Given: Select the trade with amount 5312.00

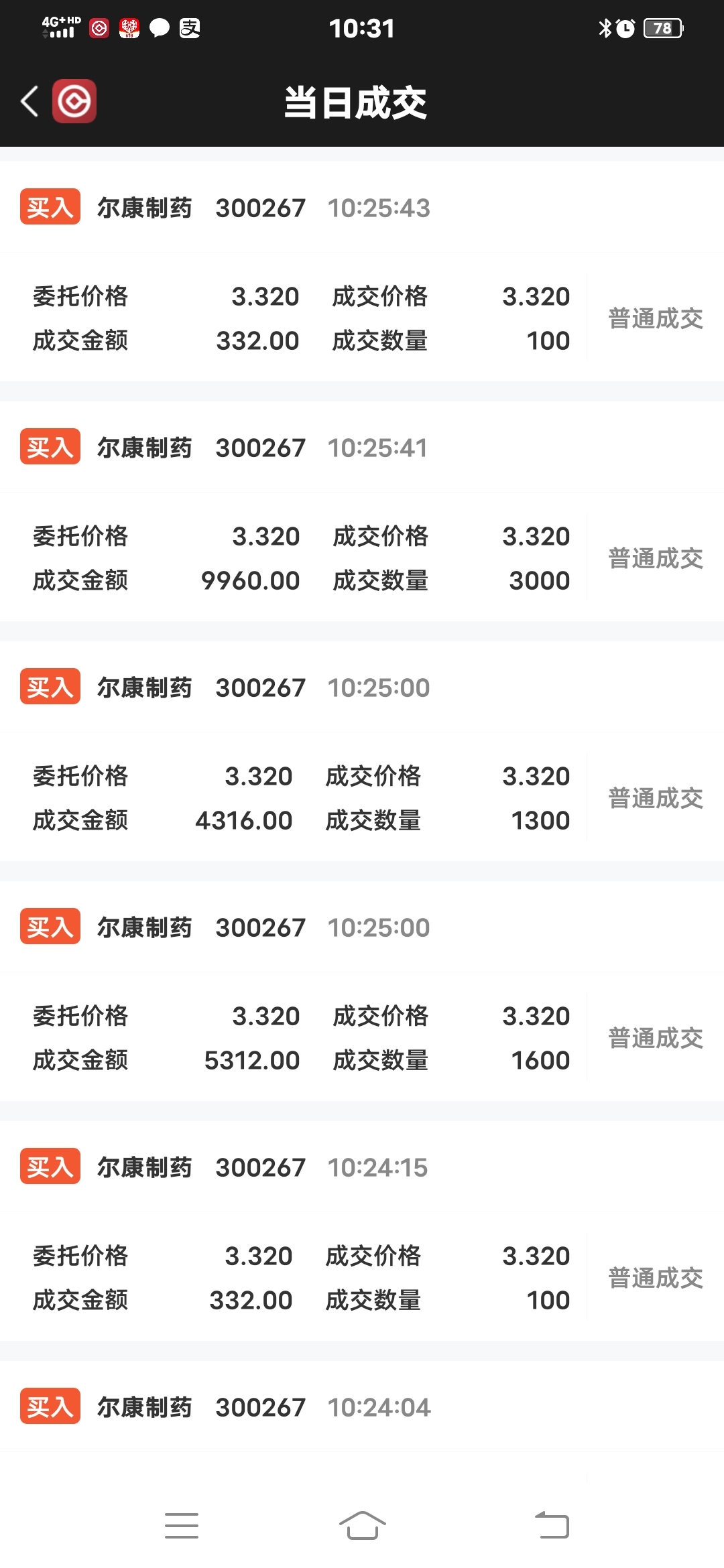Looking at the screenshot, I should click(x=362, y=991).
